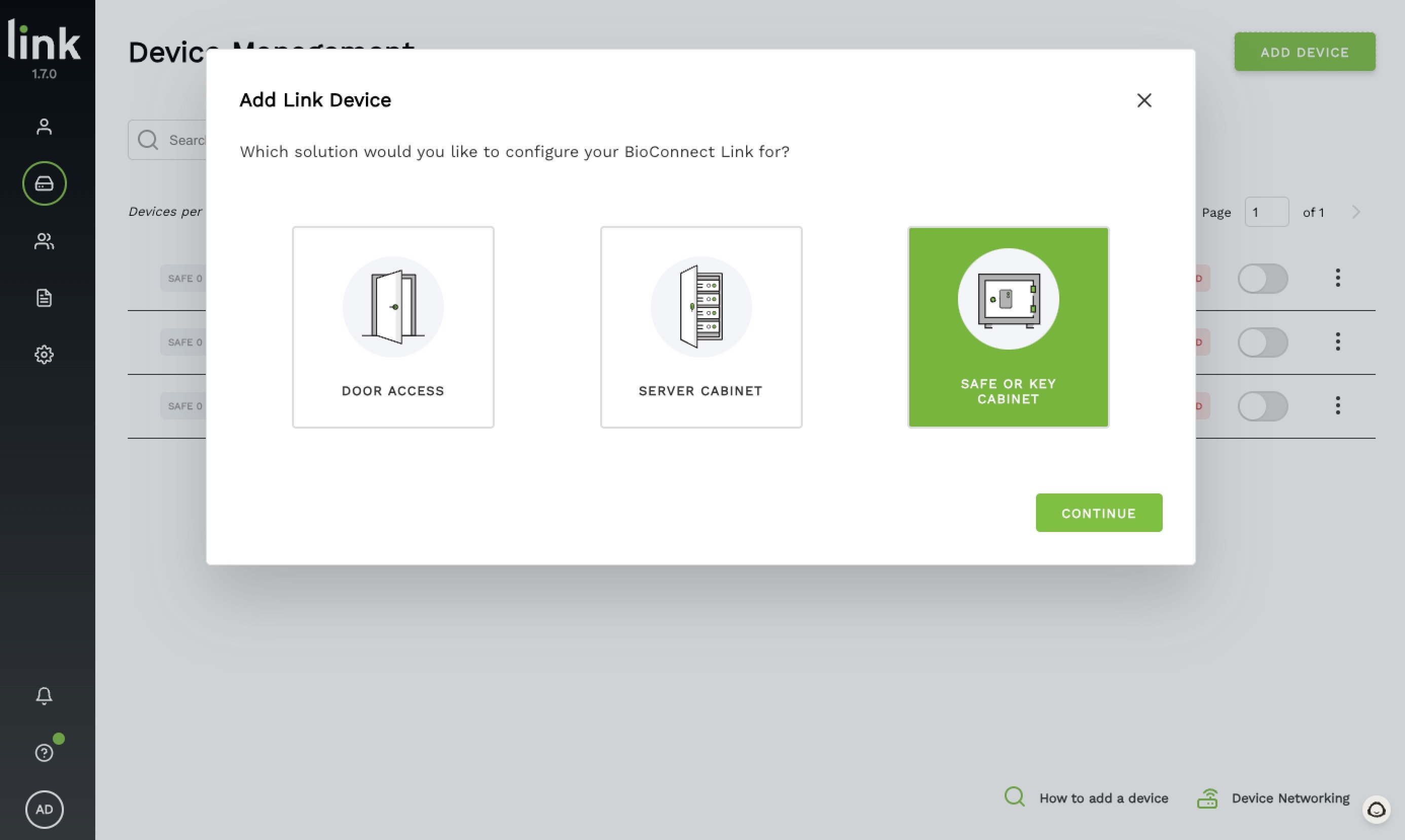The height and width of the screenshot is (840, 1405).
Task: Click the Add Device button
Action: (1305, 52)
